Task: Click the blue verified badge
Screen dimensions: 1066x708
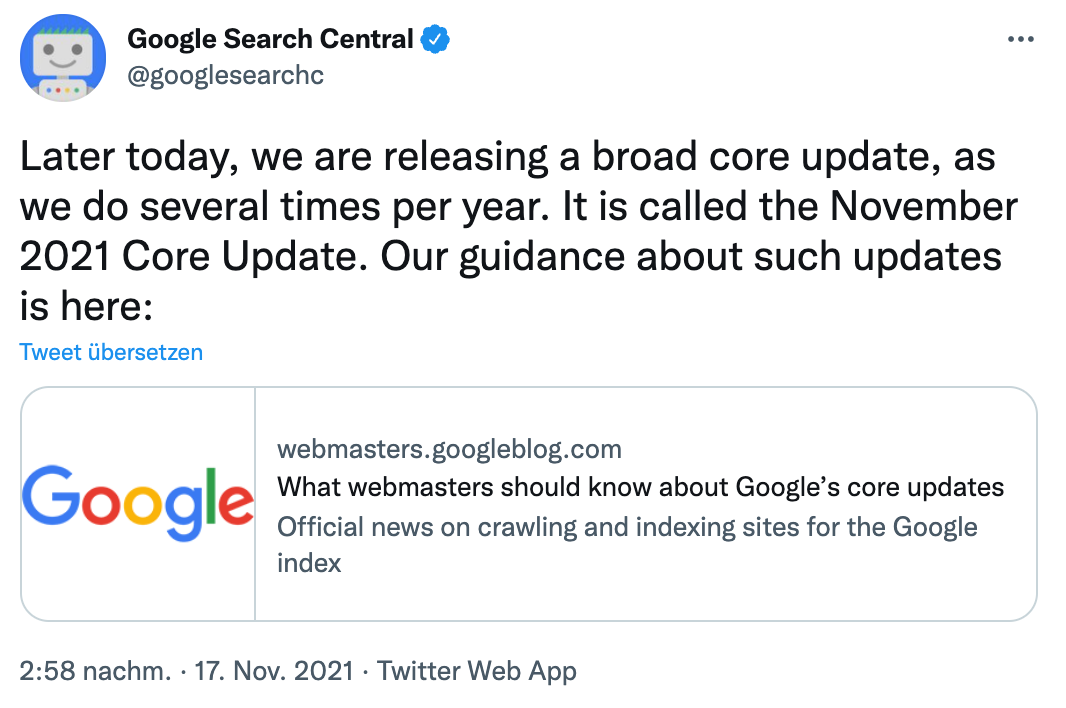Action: 435,40
